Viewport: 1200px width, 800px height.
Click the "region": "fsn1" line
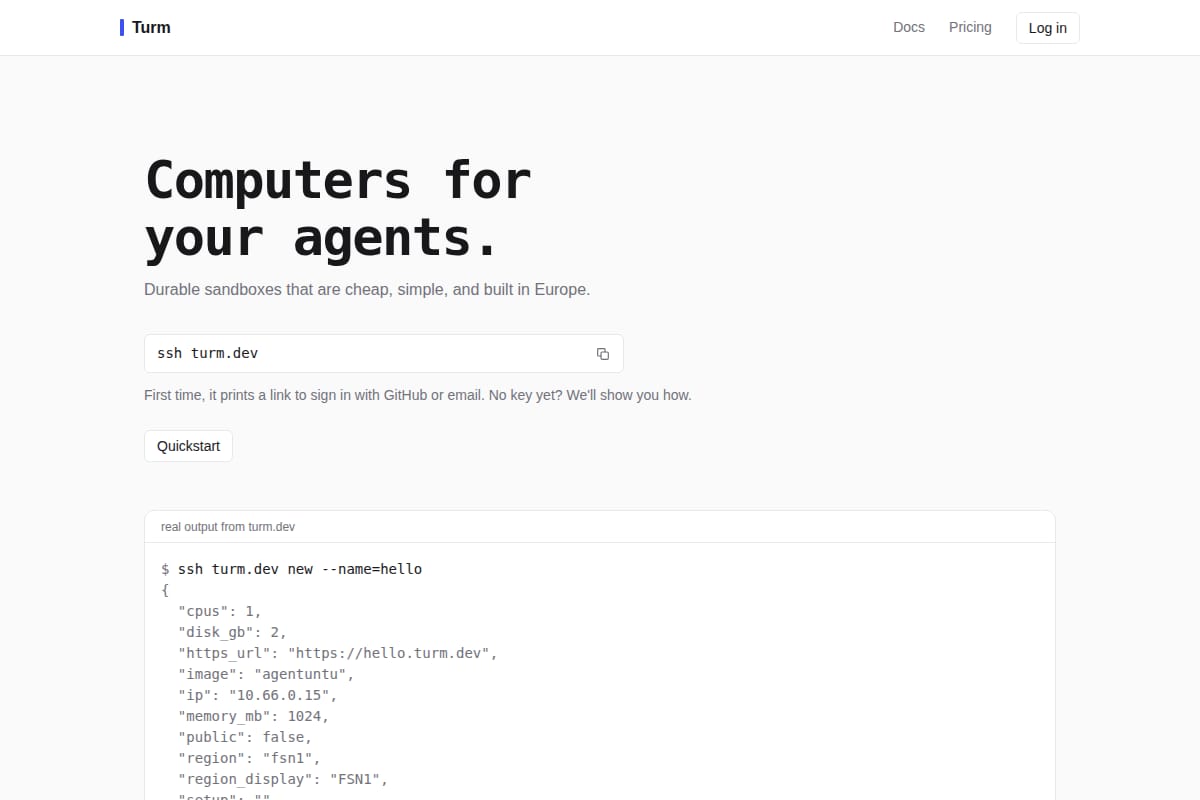pyautogui.click(x=249, y=758)
